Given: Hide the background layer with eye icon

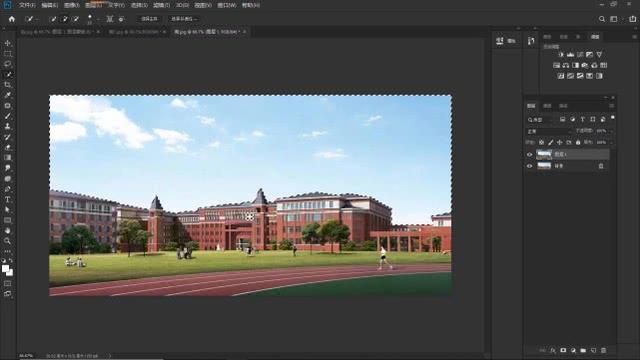Looking at the screenshot, I should [x=529, y=166].
